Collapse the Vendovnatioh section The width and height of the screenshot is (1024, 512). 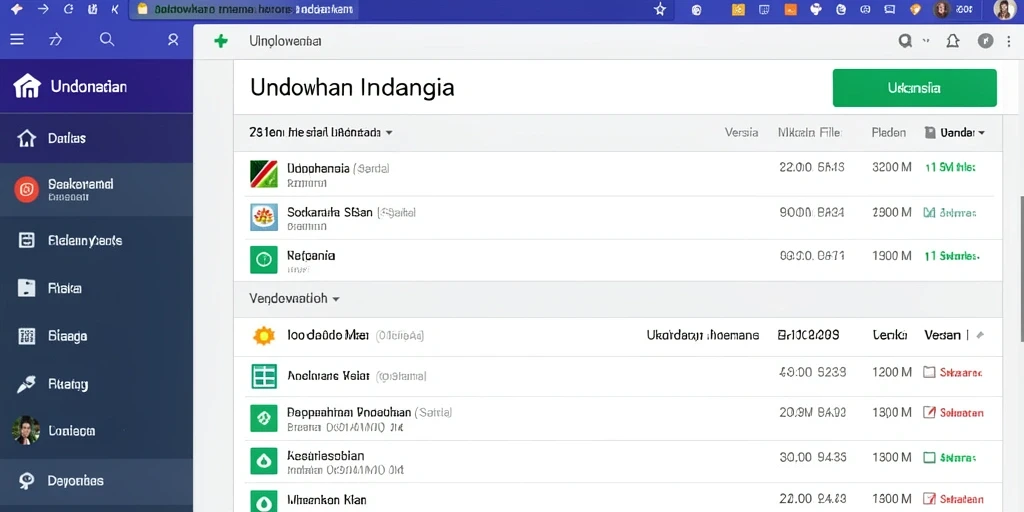[x=295, y=298]
